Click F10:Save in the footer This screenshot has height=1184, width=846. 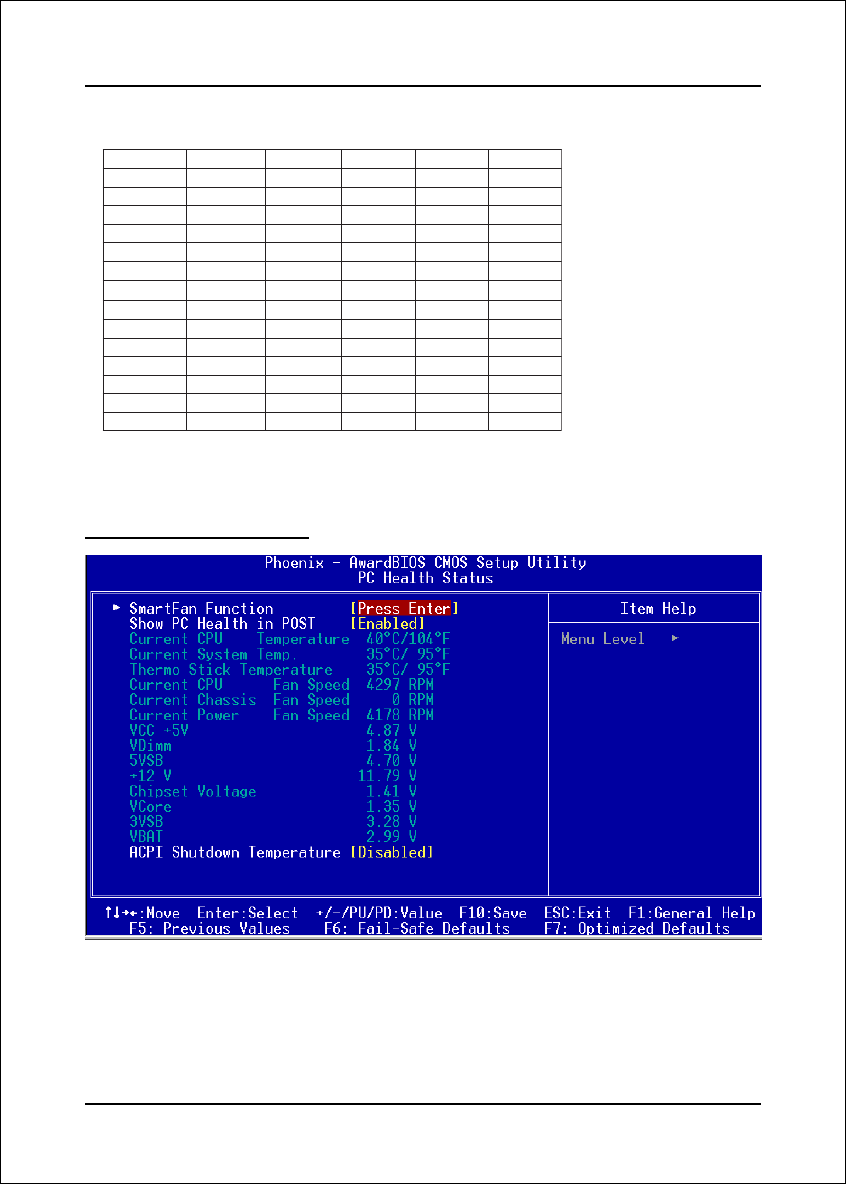pos(492,913)
